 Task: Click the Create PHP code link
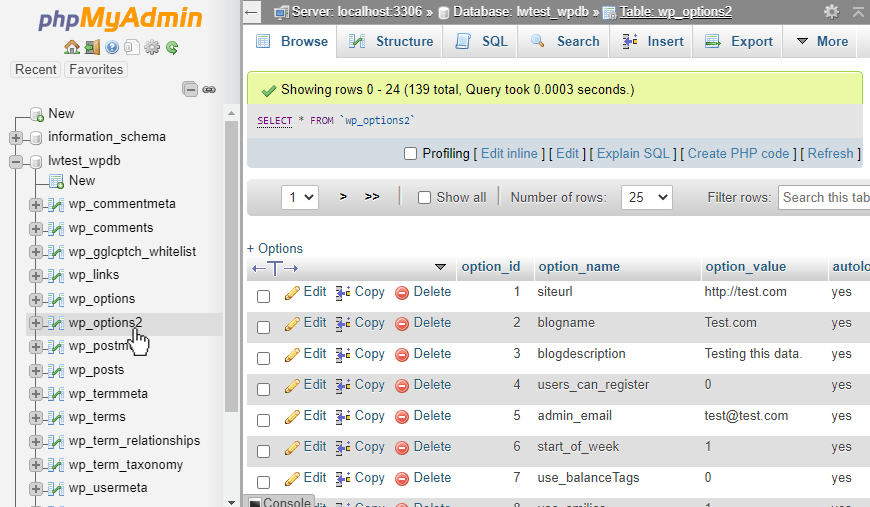click(x=739, y=154)
